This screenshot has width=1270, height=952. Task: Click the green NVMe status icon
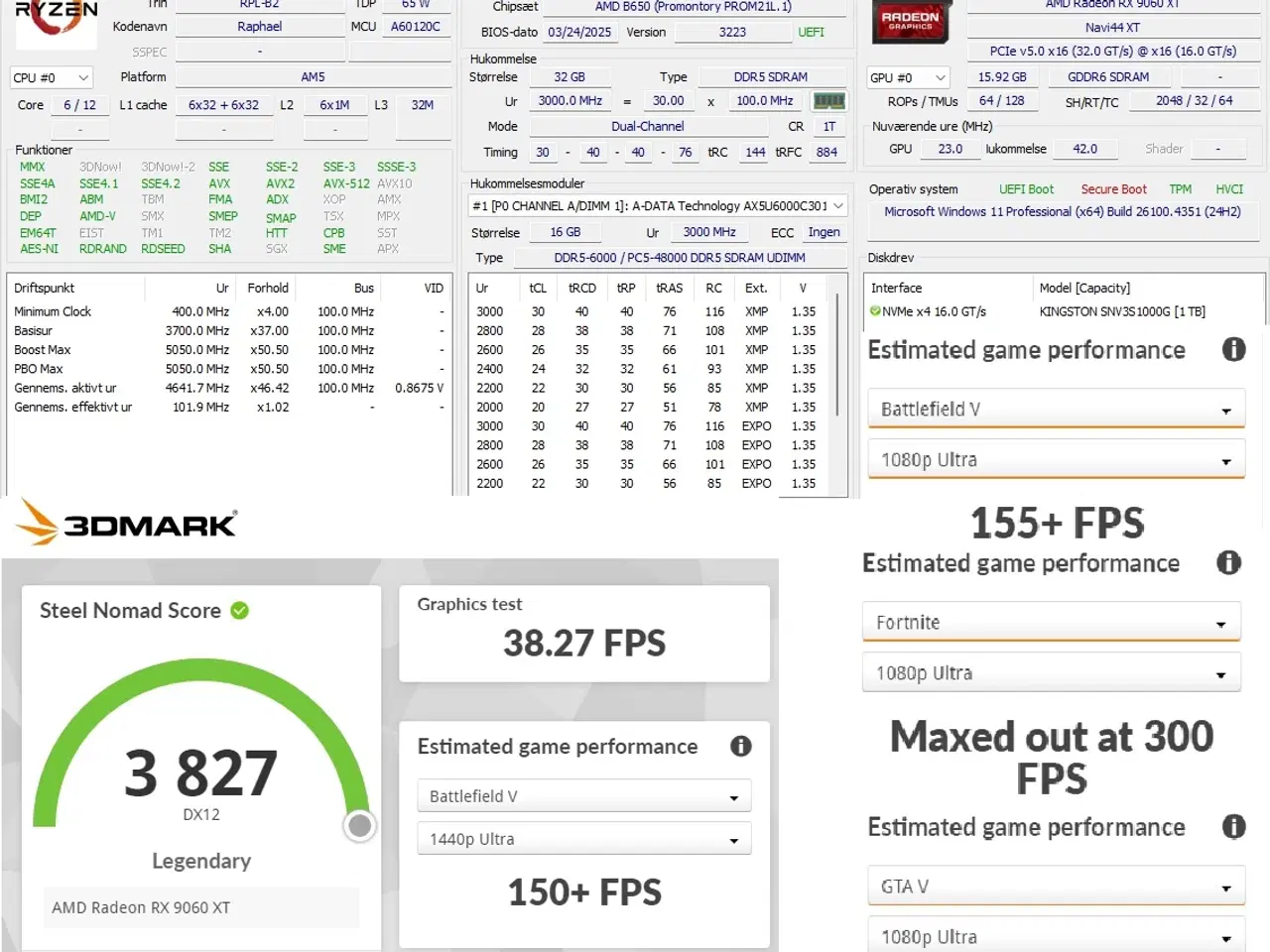(875, 311)
